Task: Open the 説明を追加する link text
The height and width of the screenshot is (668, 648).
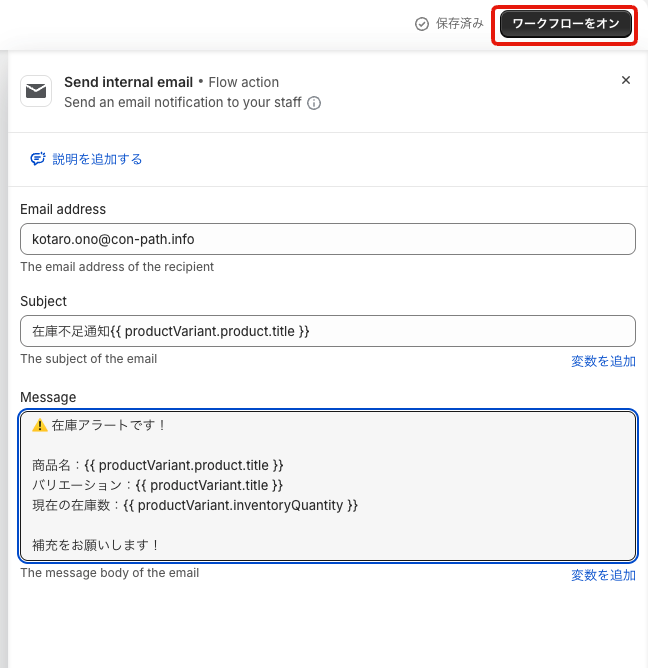Action: [97, 159]
